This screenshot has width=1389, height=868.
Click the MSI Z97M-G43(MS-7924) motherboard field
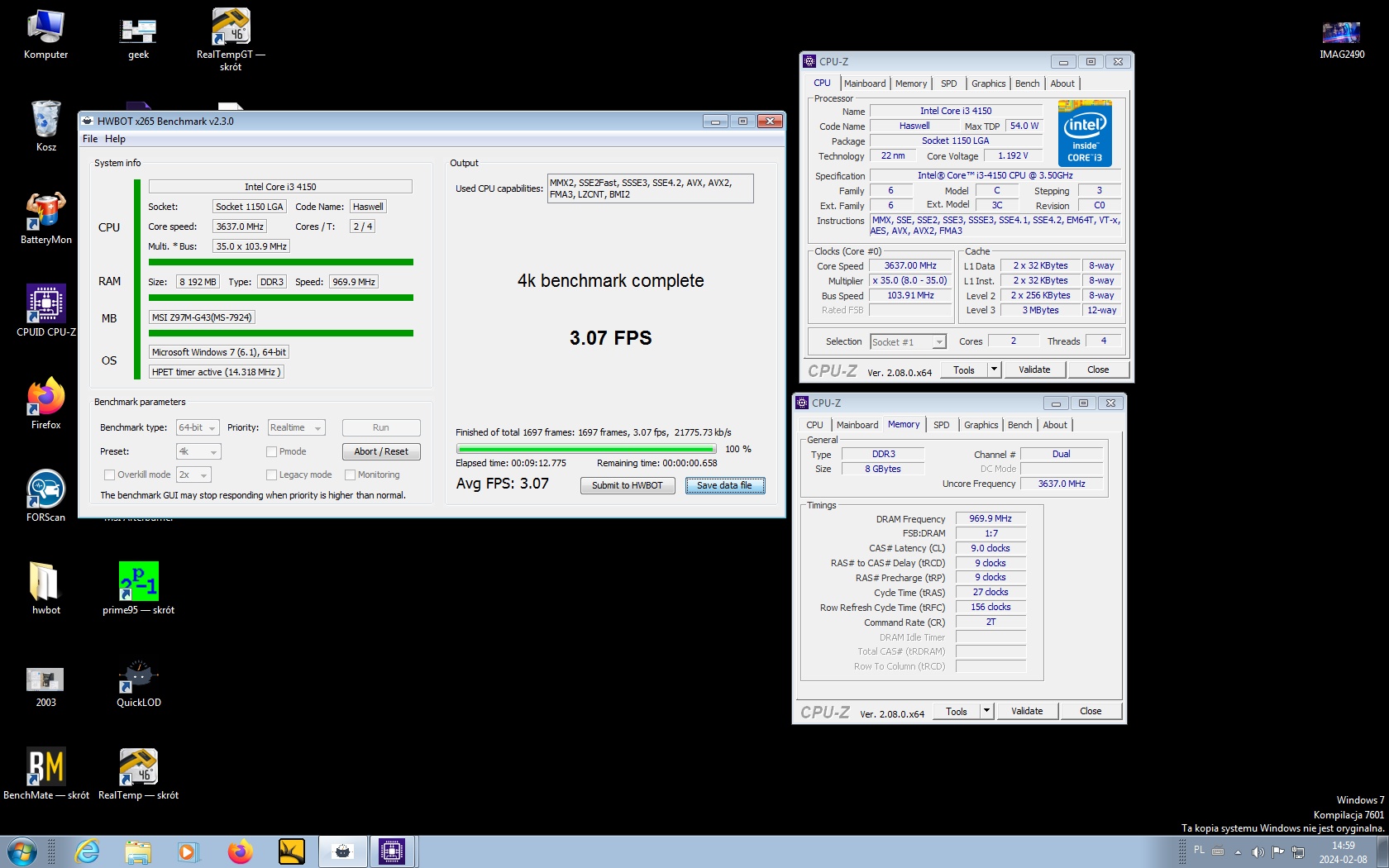point(202,317)
